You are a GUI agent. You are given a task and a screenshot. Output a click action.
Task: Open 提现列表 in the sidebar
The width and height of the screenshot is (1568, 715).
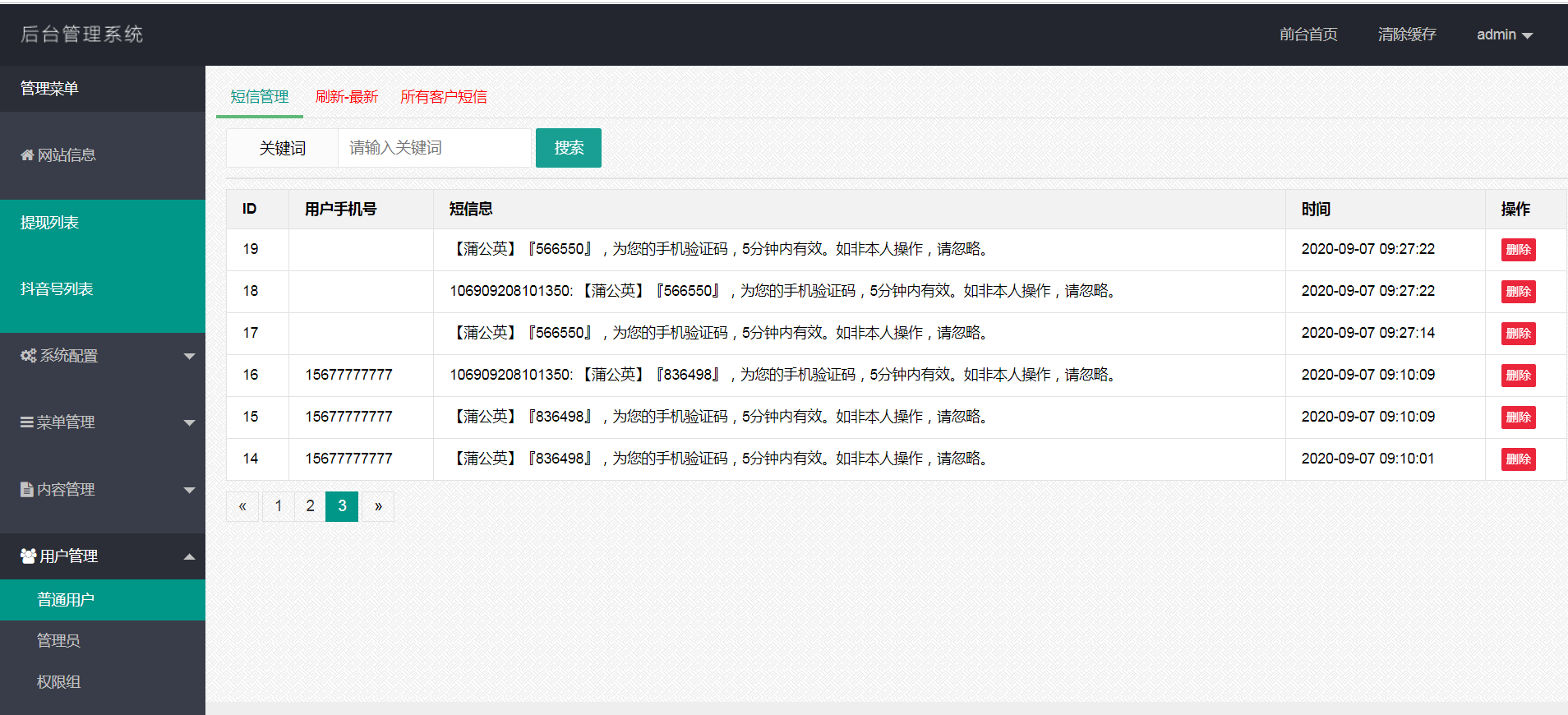(103, 223)
